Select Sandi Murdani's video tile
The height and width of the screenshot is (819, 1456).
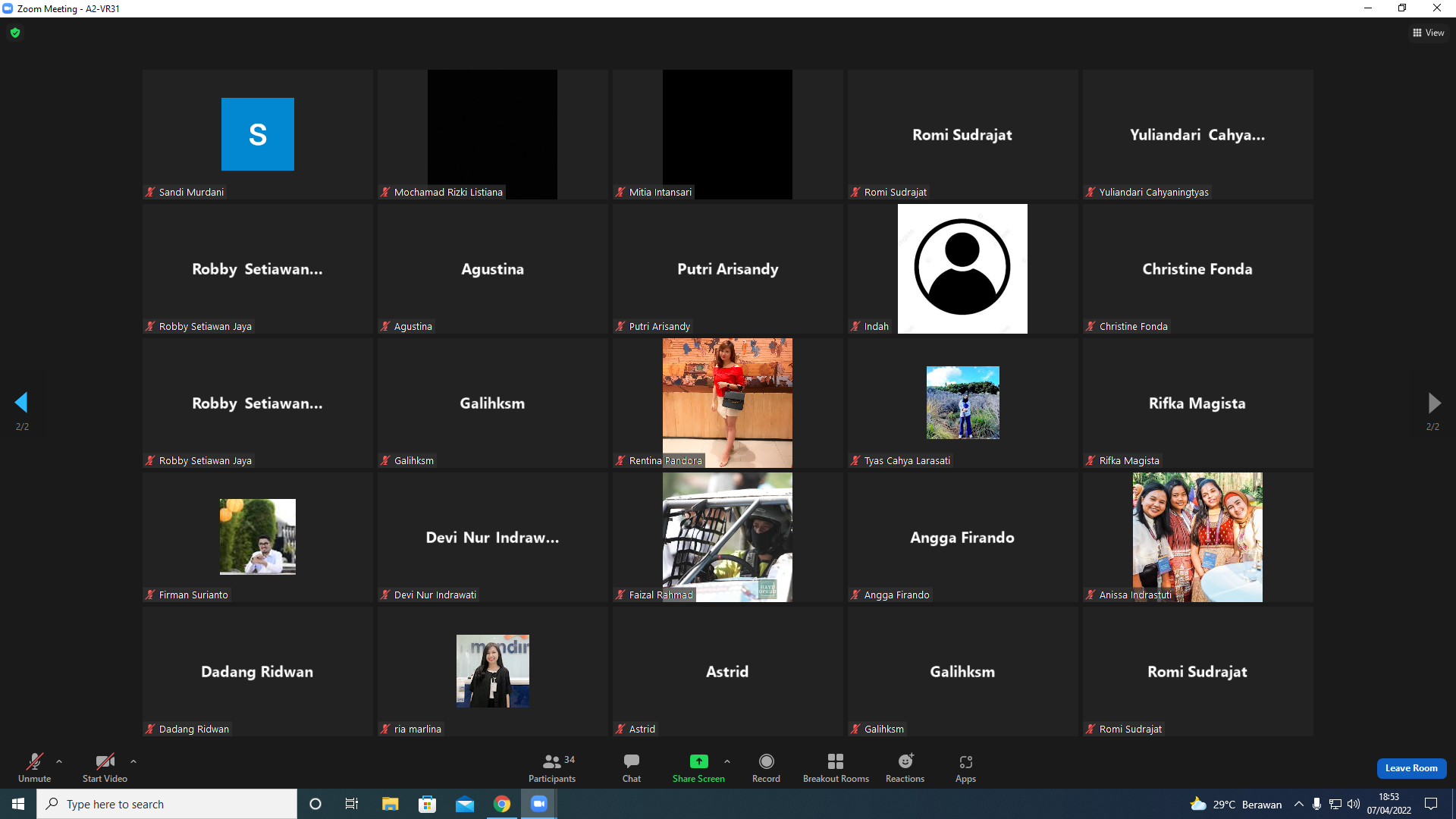click(x=258, y=134)
